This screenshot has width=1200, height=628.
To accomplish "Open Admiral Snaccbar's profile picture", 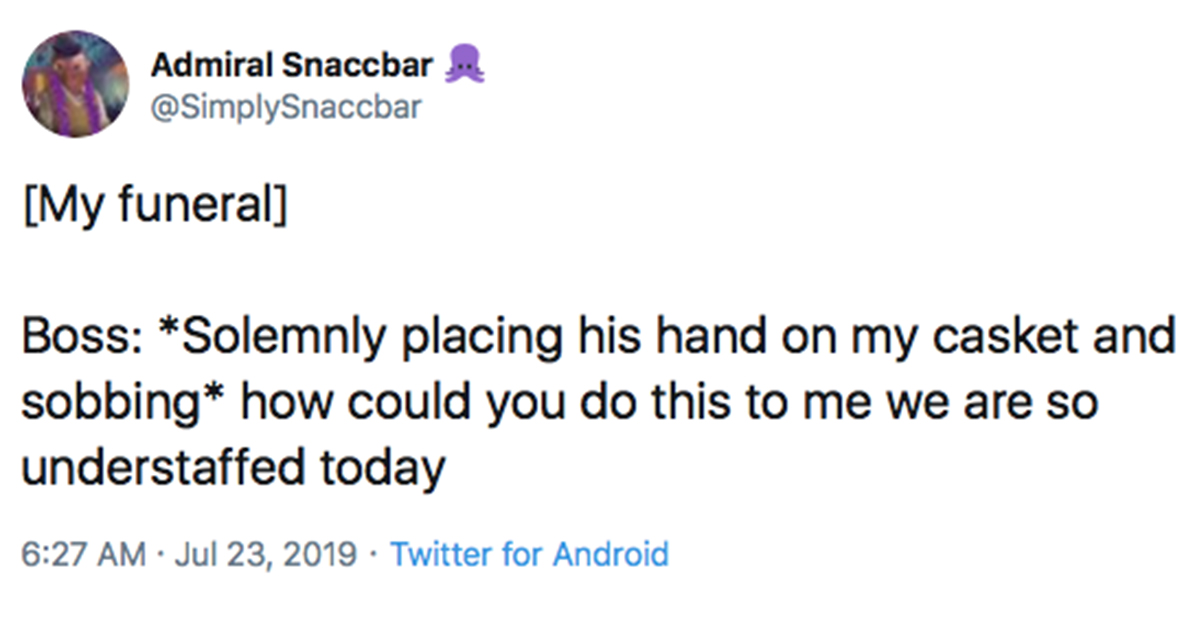I will point(76,84).
